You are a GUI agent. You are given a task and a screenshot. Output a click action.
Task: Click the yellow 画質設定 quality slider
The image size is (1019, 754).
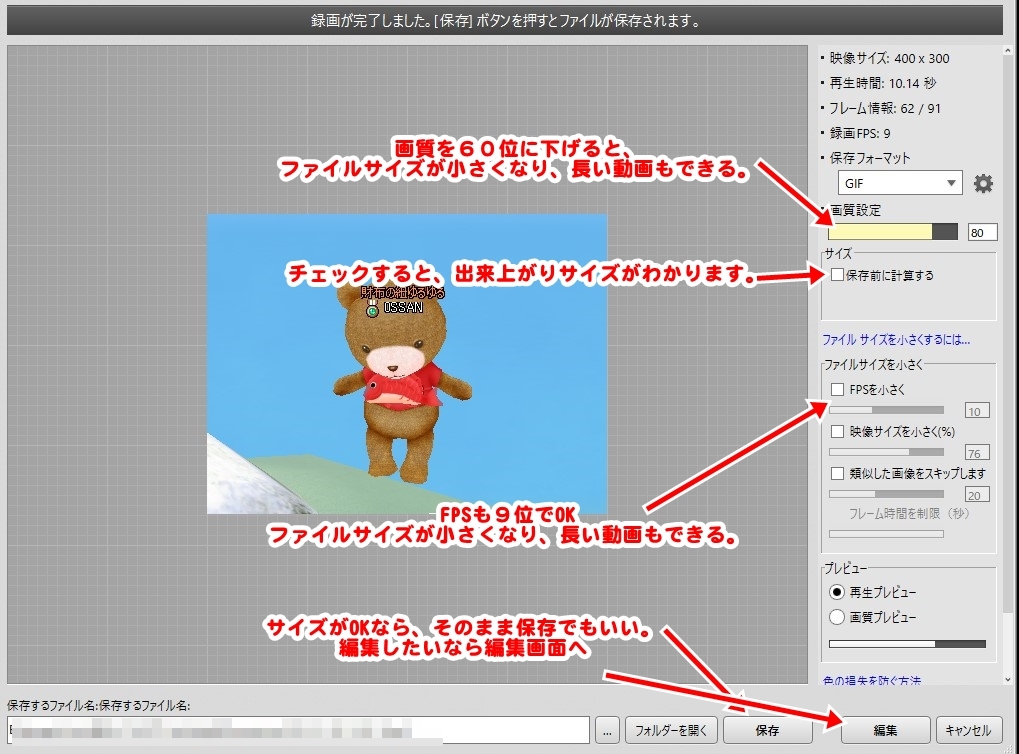pos(892,232)
